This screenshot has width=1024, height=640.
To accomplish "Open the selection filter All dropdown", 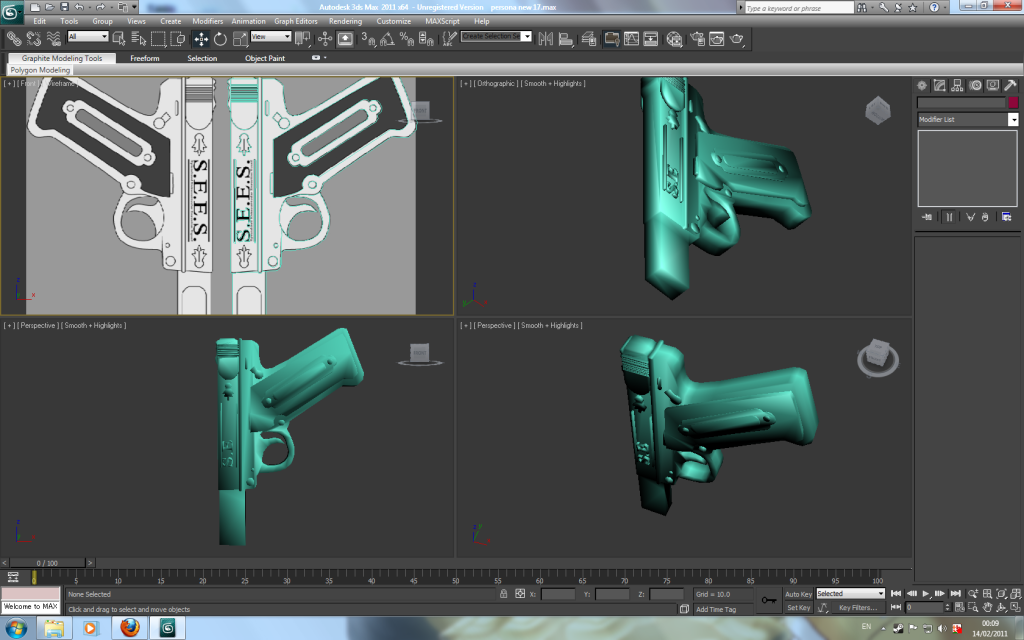I will tap(88, 37).
